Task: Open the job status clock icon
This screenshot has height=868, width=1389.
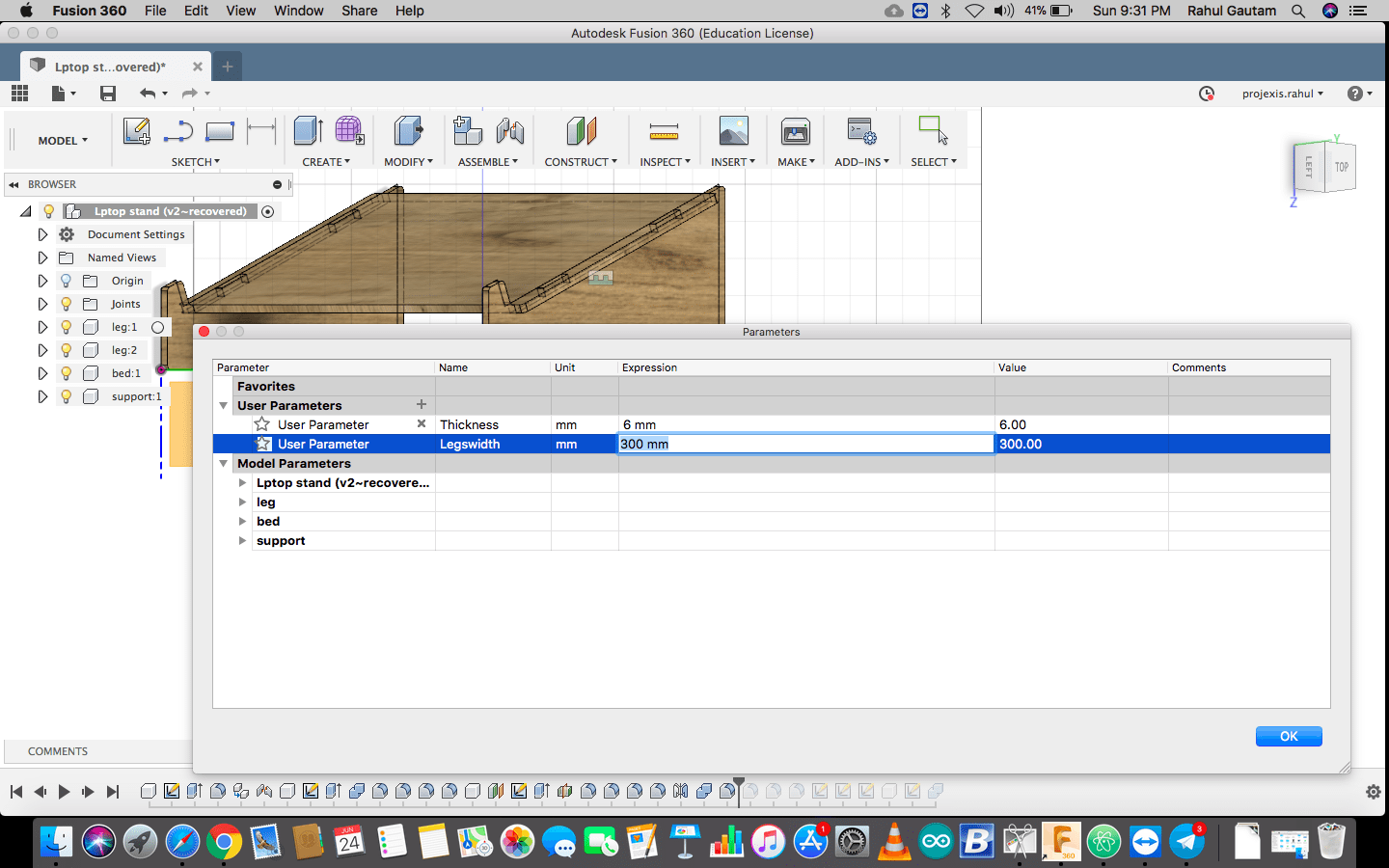Action: click(1207, 94)
